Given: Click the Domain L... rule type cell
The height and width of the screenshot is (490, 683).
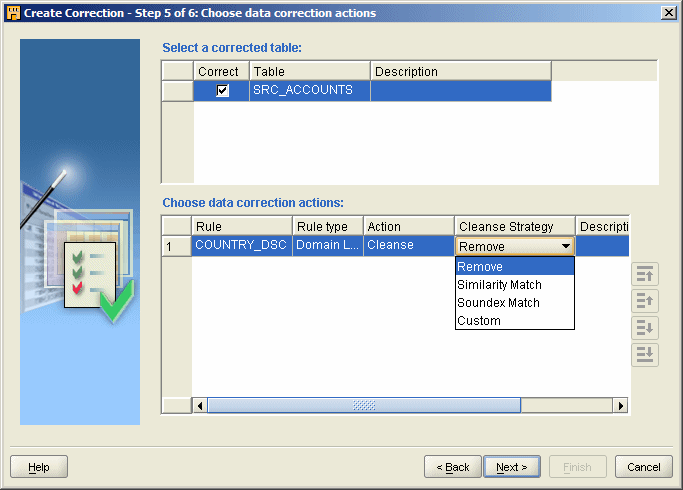Looking at the screenshot, I should [328, 246].
